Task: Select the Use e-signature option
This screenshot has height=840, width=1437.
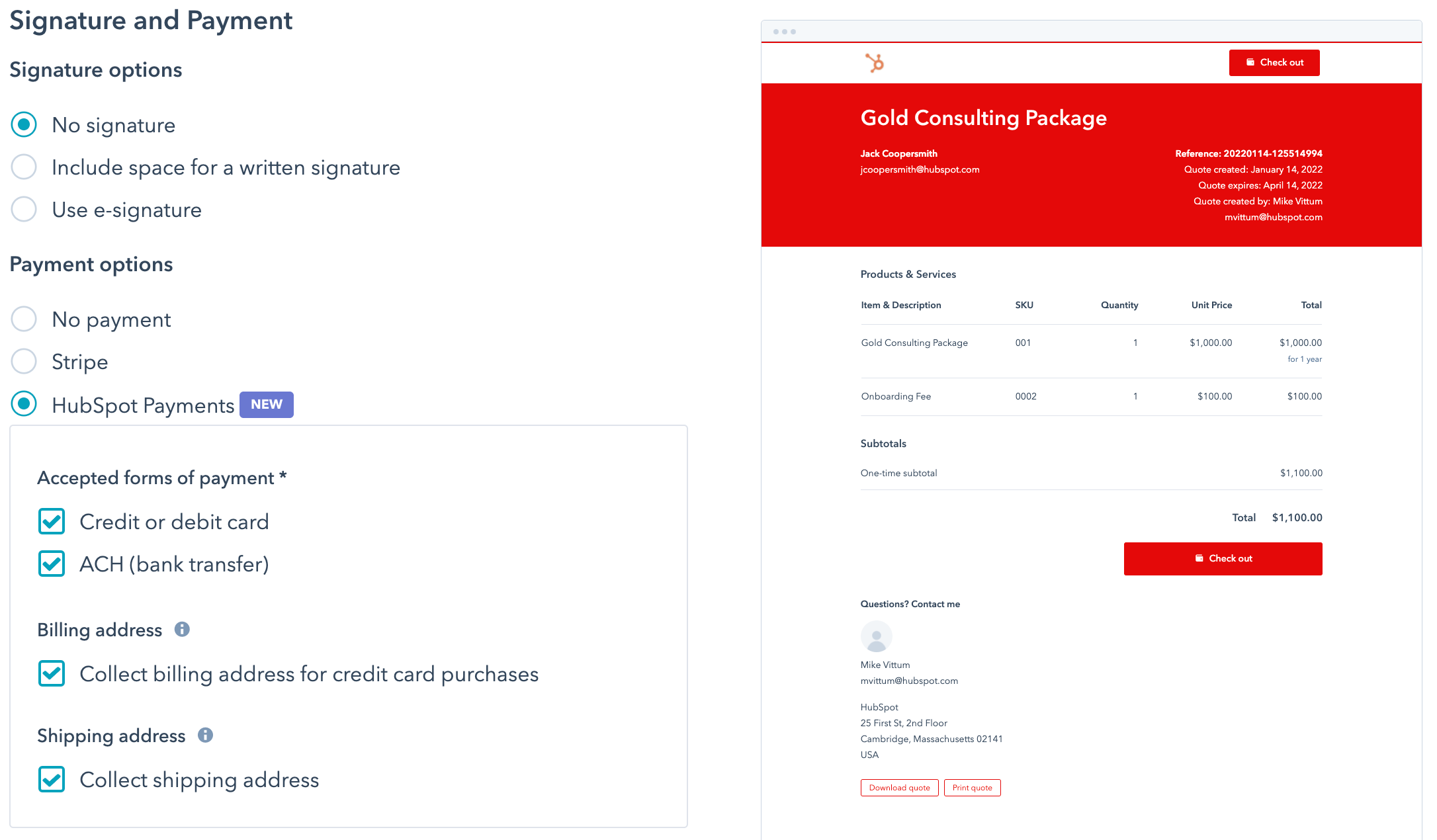Action: click(24, 209)
